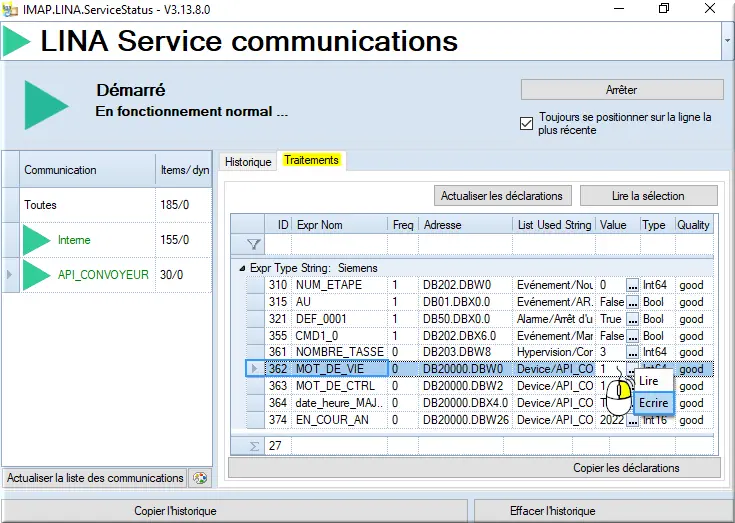Select the Toutes communication row
Screen dimensions: 735x523
[107, 205]
